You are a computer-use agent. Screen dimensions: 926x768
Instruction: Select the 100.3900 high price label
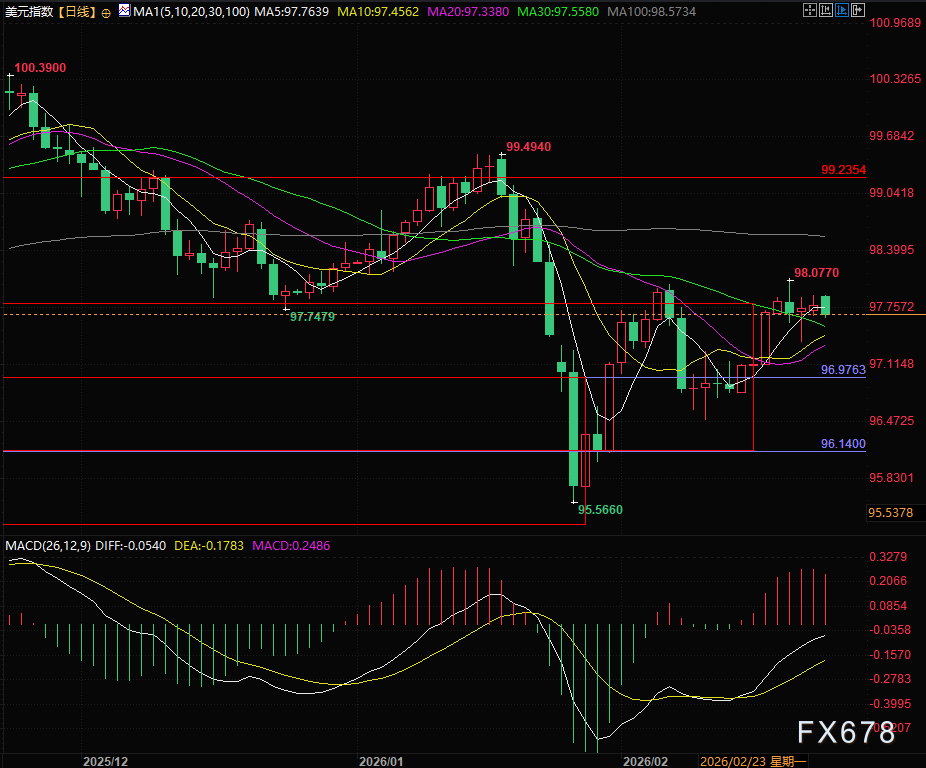(40, 68)
